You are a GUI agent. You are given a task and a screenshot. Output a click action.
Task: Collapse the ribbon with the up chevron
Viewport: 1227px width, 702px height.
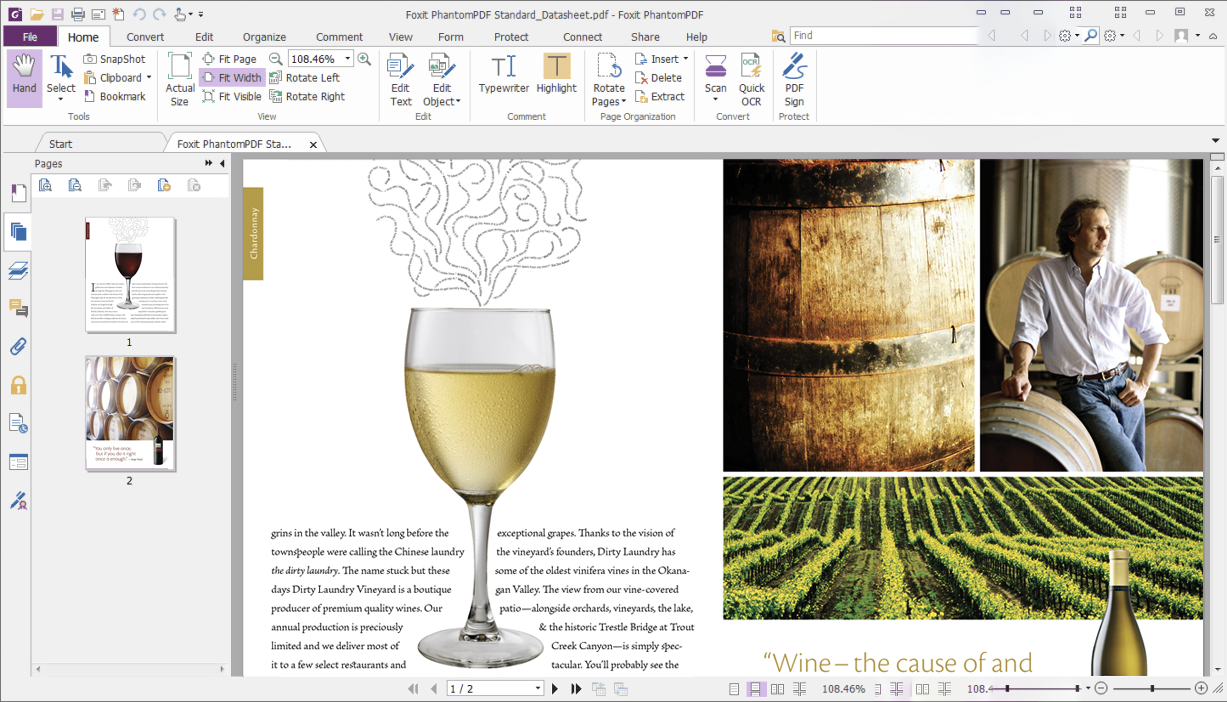tap(1213, 36)
